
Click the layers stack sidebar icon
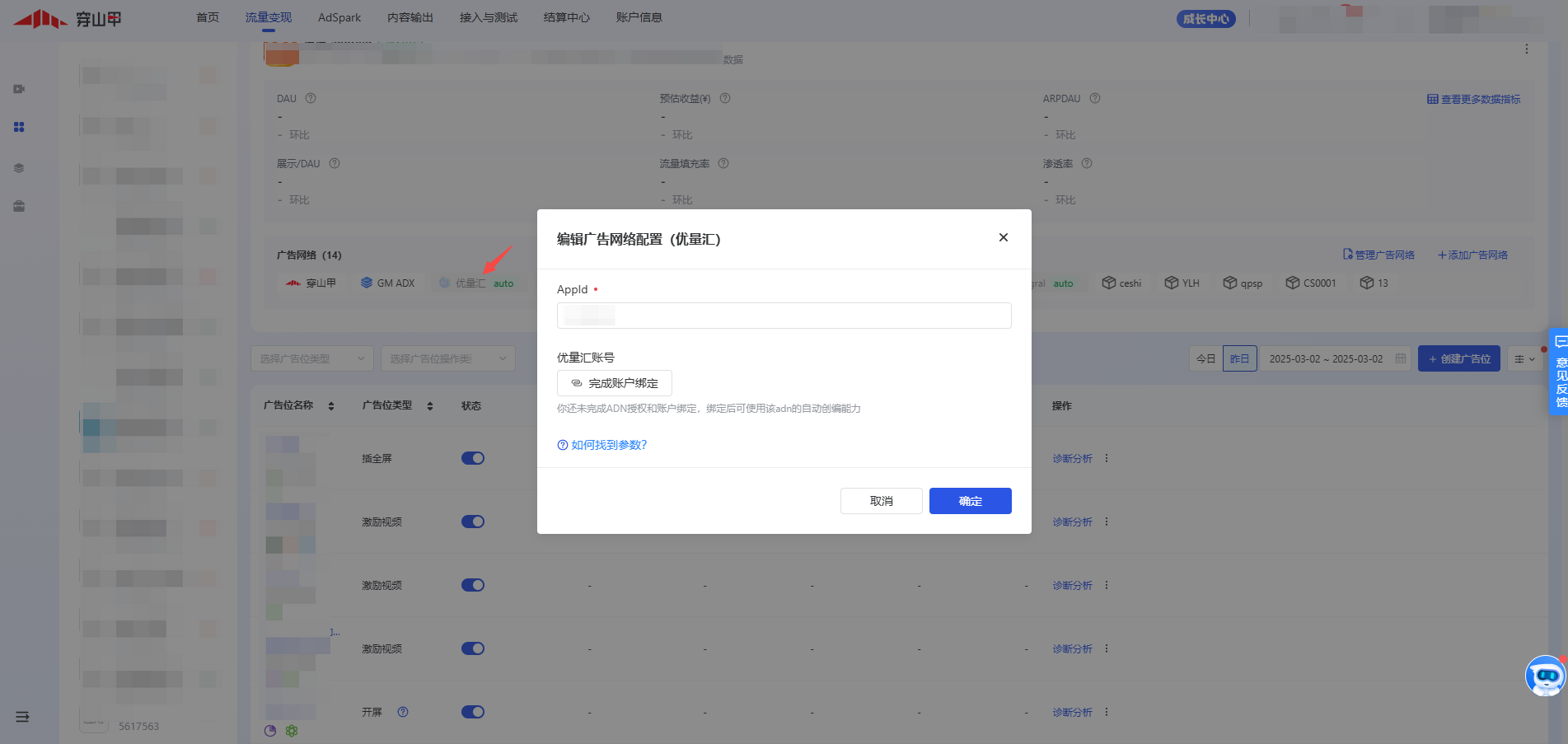tap(19, 168)
